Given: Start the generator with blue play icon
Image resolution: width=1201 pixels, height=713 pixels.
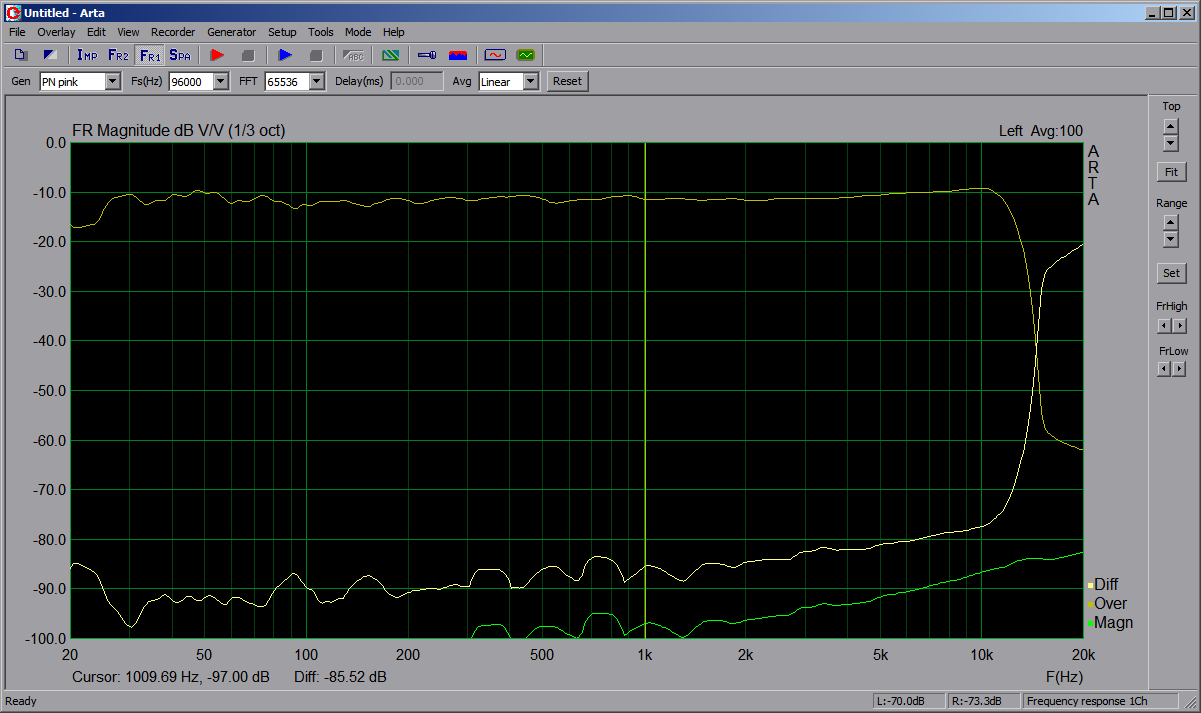Looking at the screenshot, I should 285,55.
